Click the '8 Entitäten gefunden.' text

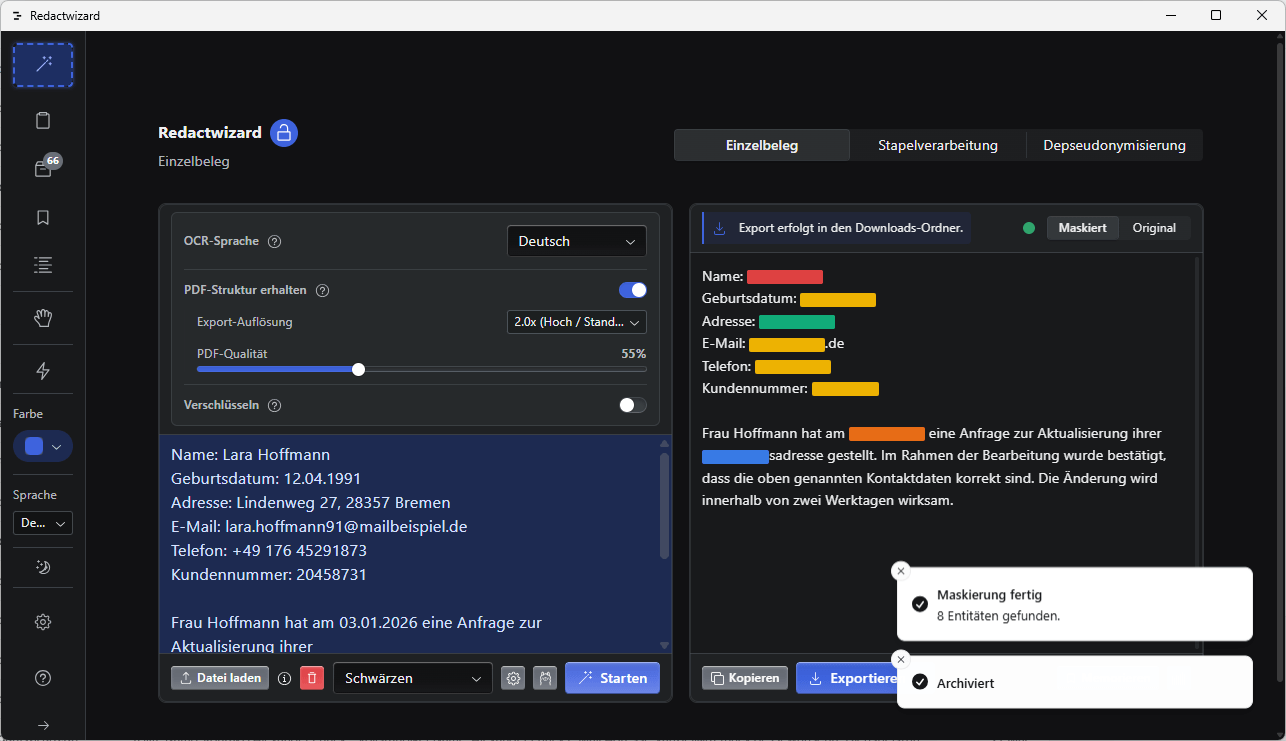[x=998, y=616]
